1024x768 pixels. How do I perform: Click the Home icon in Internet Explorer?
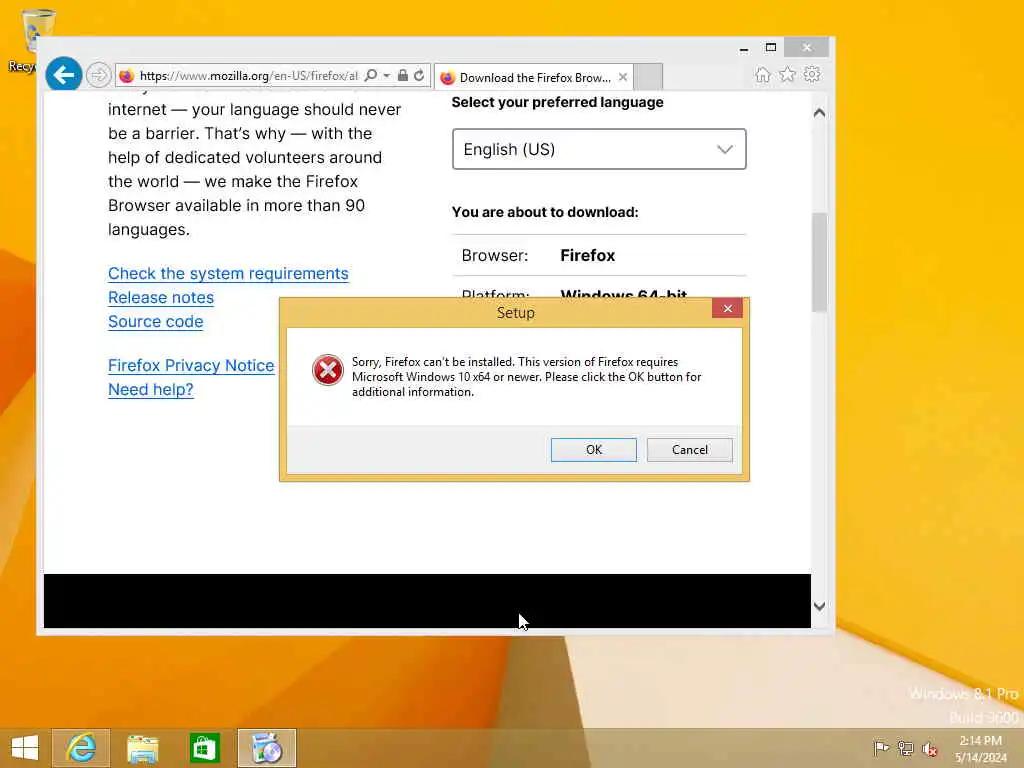(x=762, y=75)
